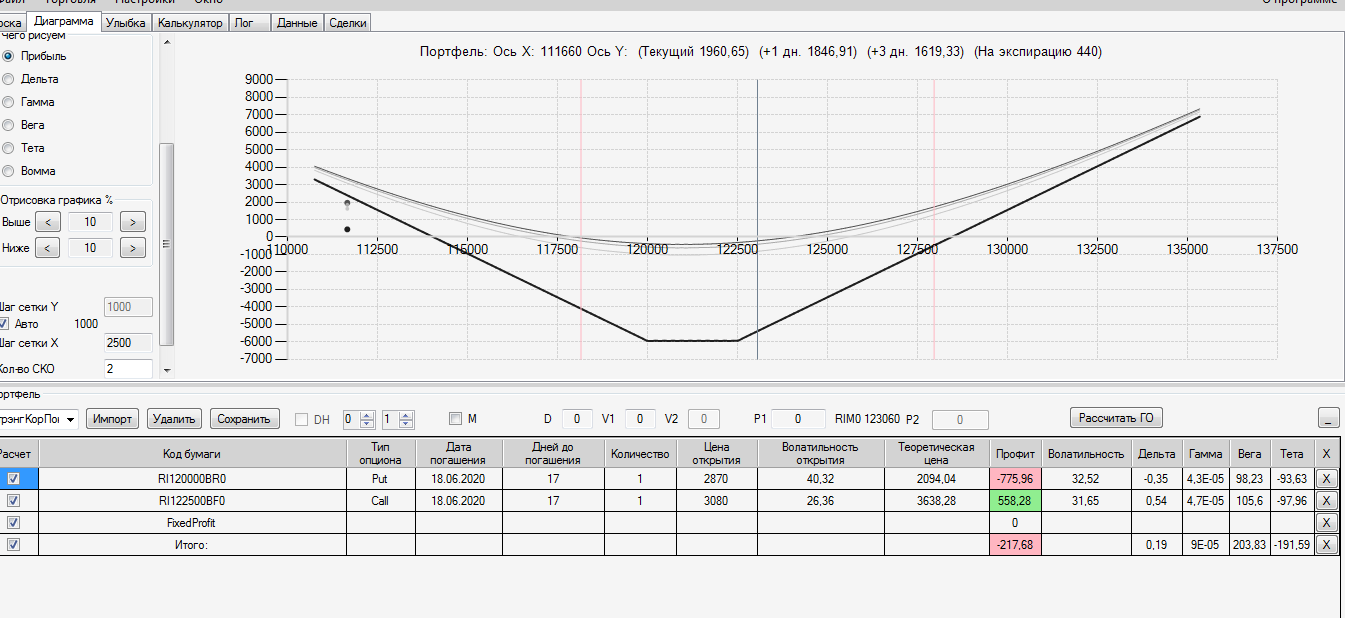Image resolution: width=1345 pixels, height=618 pixels.
Task: Uncheck calculation for RI122500BF0 row
Action: click(x=14, y=500)
